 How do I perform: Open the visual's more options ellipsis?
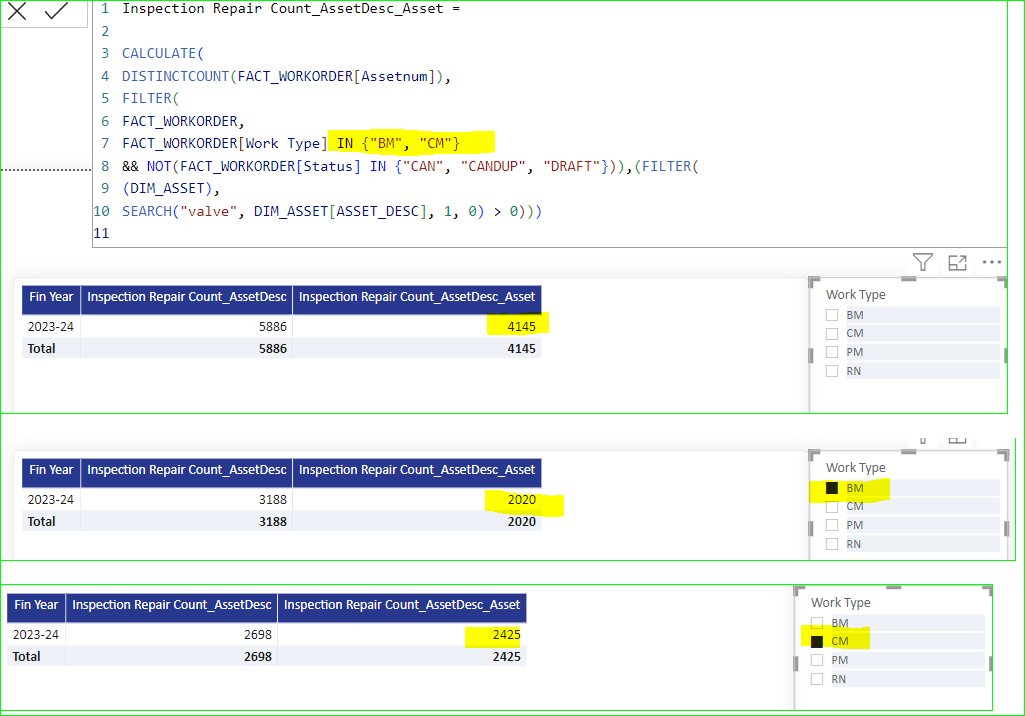(x=992, y=262)
